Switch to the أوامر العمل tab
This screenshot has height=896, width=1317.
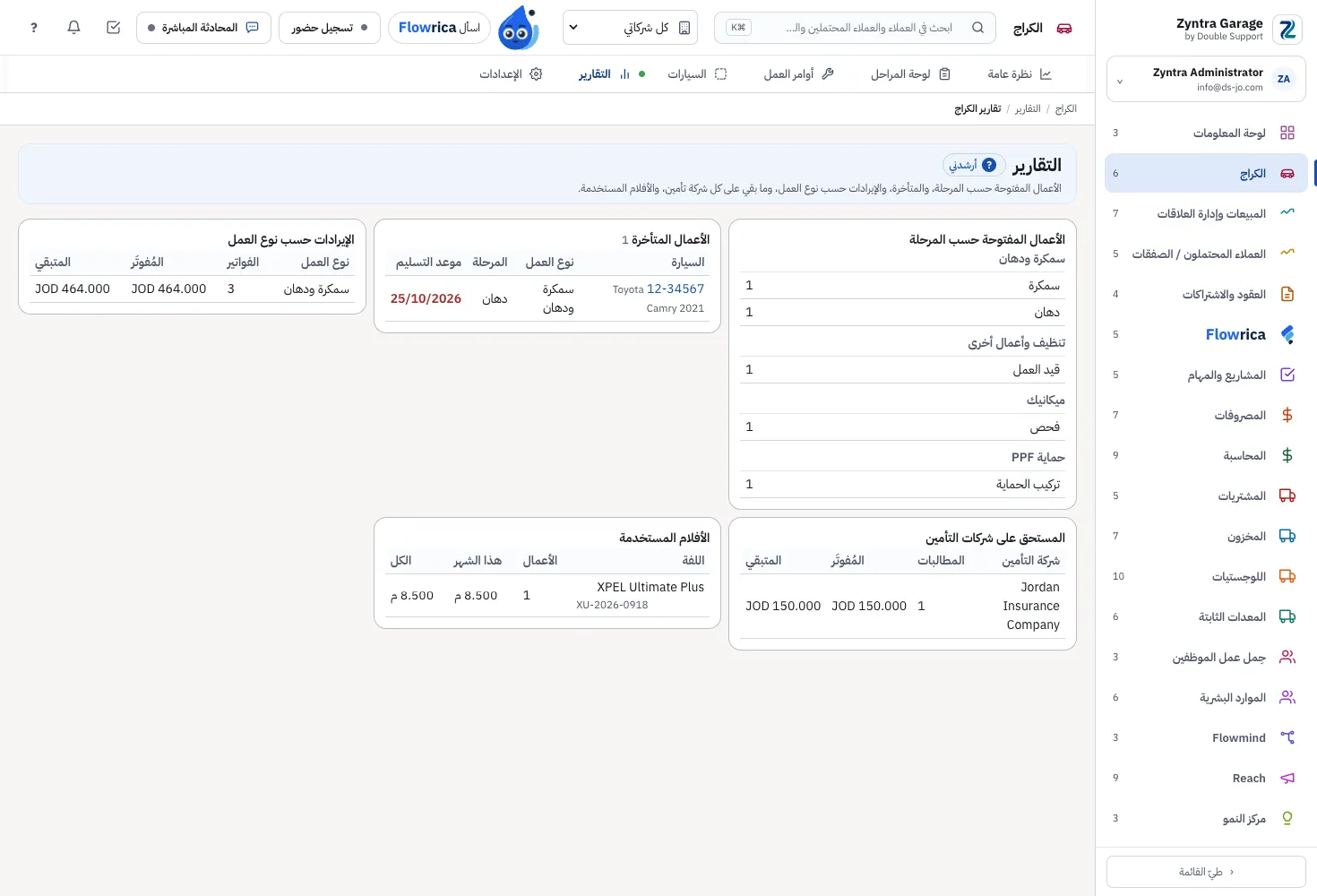798,74
